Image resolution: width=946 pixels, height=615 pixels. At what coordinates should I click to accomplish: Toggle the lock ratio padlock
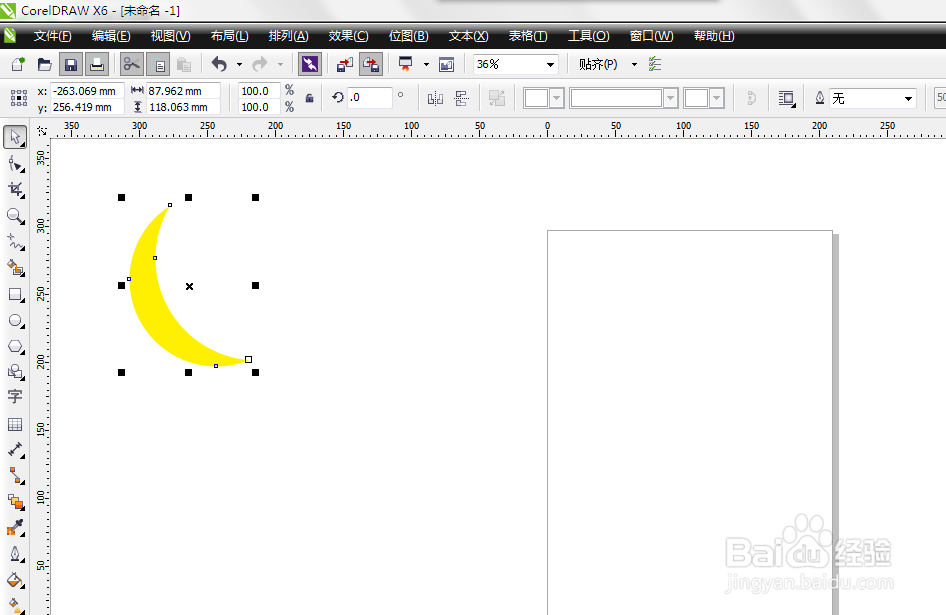tap(310, 98)
